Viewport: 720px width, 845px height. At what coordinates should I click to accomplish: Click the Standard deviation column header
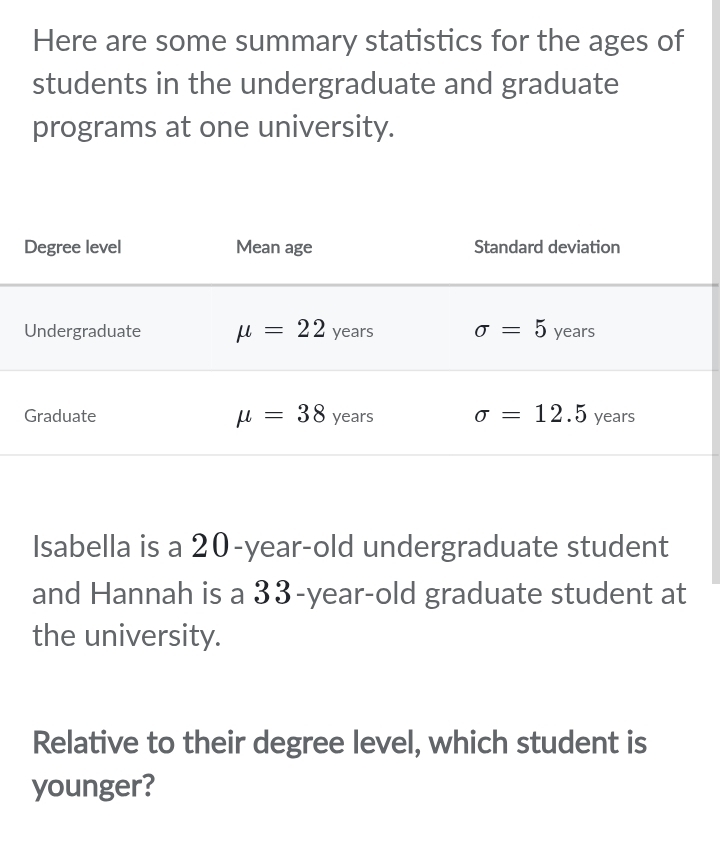click(546, 247)
